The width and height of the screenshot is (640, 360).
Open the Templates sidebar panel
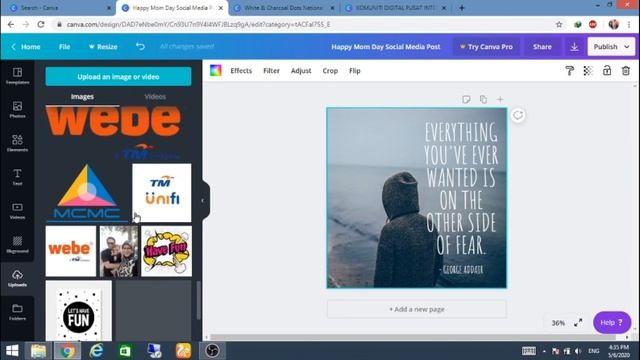pos(17,76)
